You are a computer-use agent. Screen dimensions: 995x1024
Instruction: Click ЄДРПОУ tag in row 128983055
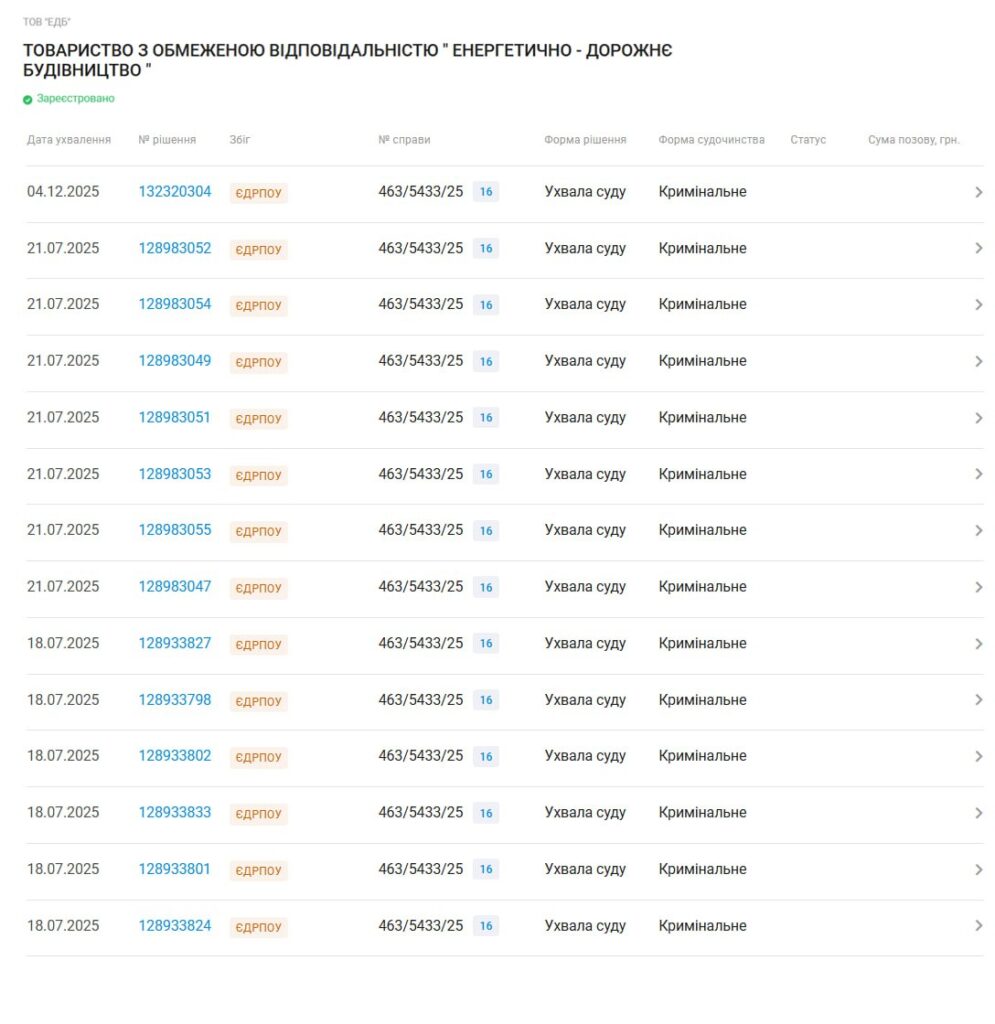(259, 532)
